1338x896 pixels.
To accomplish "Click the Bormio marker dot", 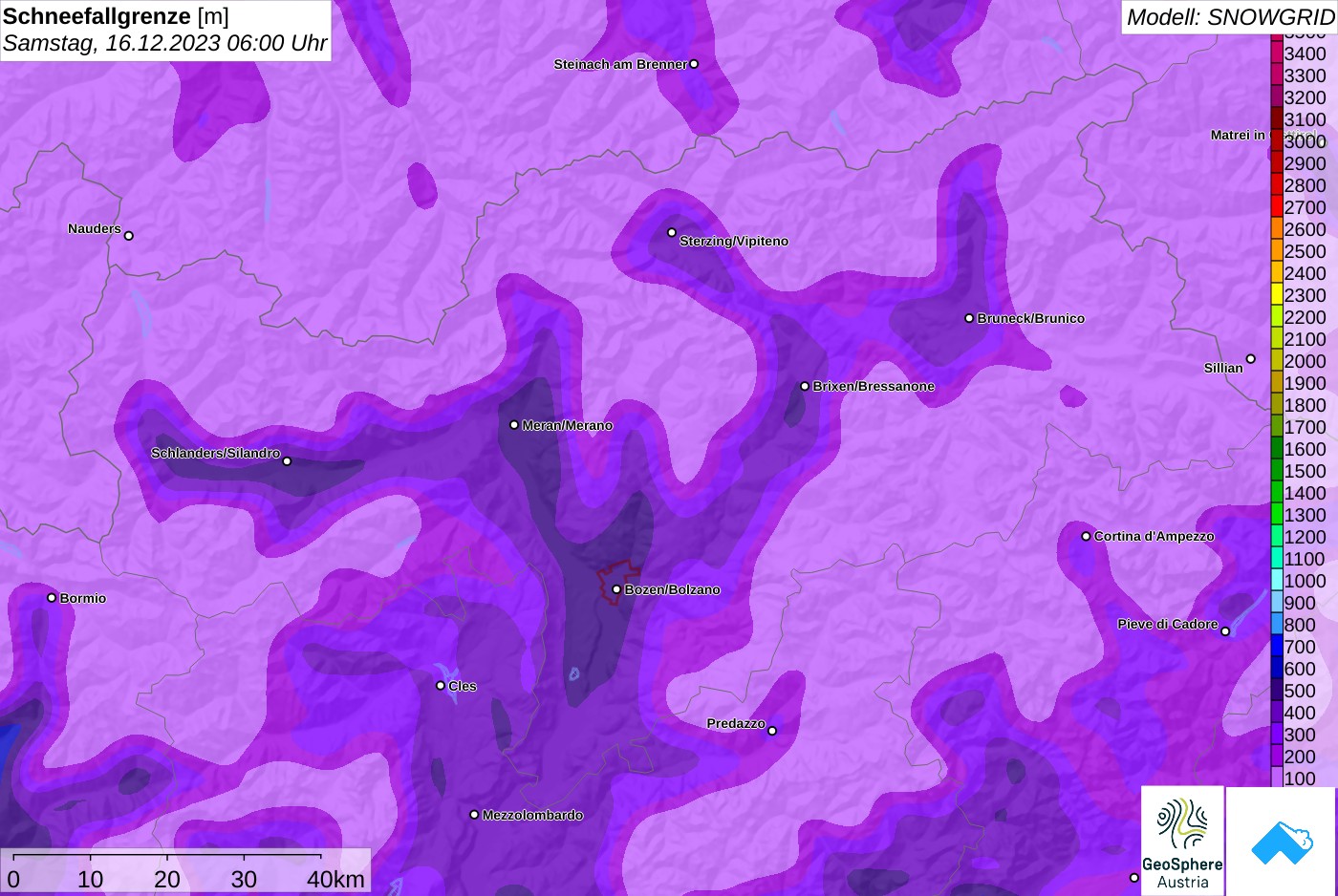I will click(52, 598).
